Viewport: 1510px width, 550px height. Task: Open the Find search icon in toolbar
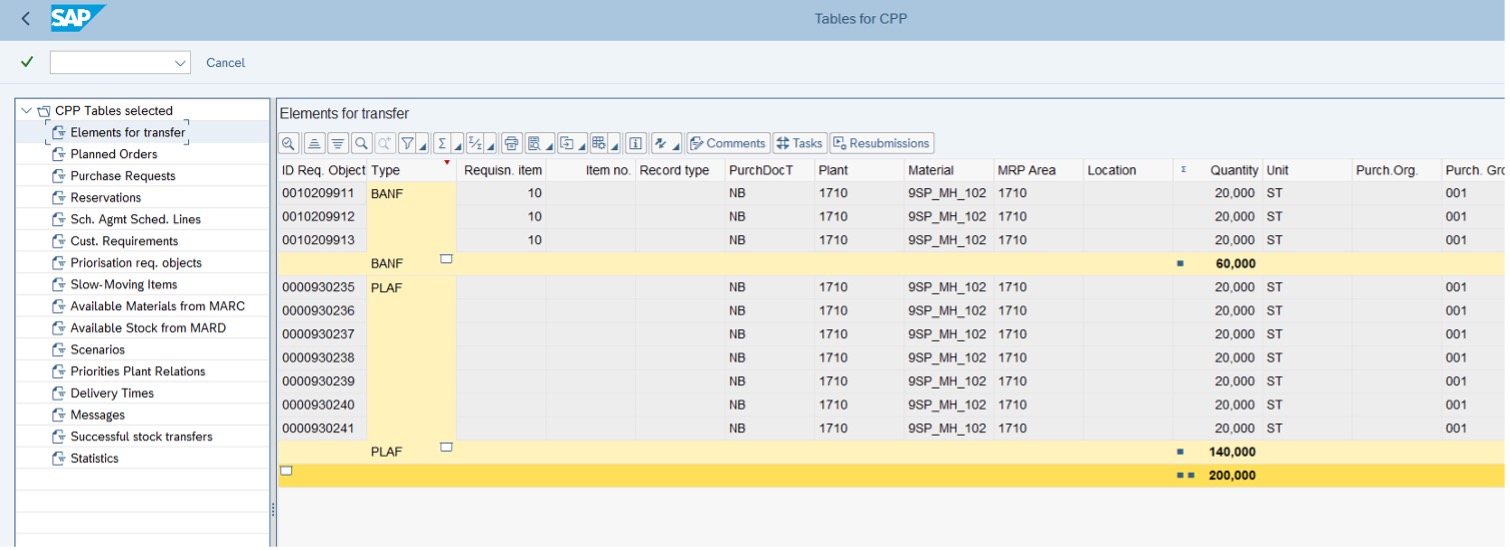(361, 143)
